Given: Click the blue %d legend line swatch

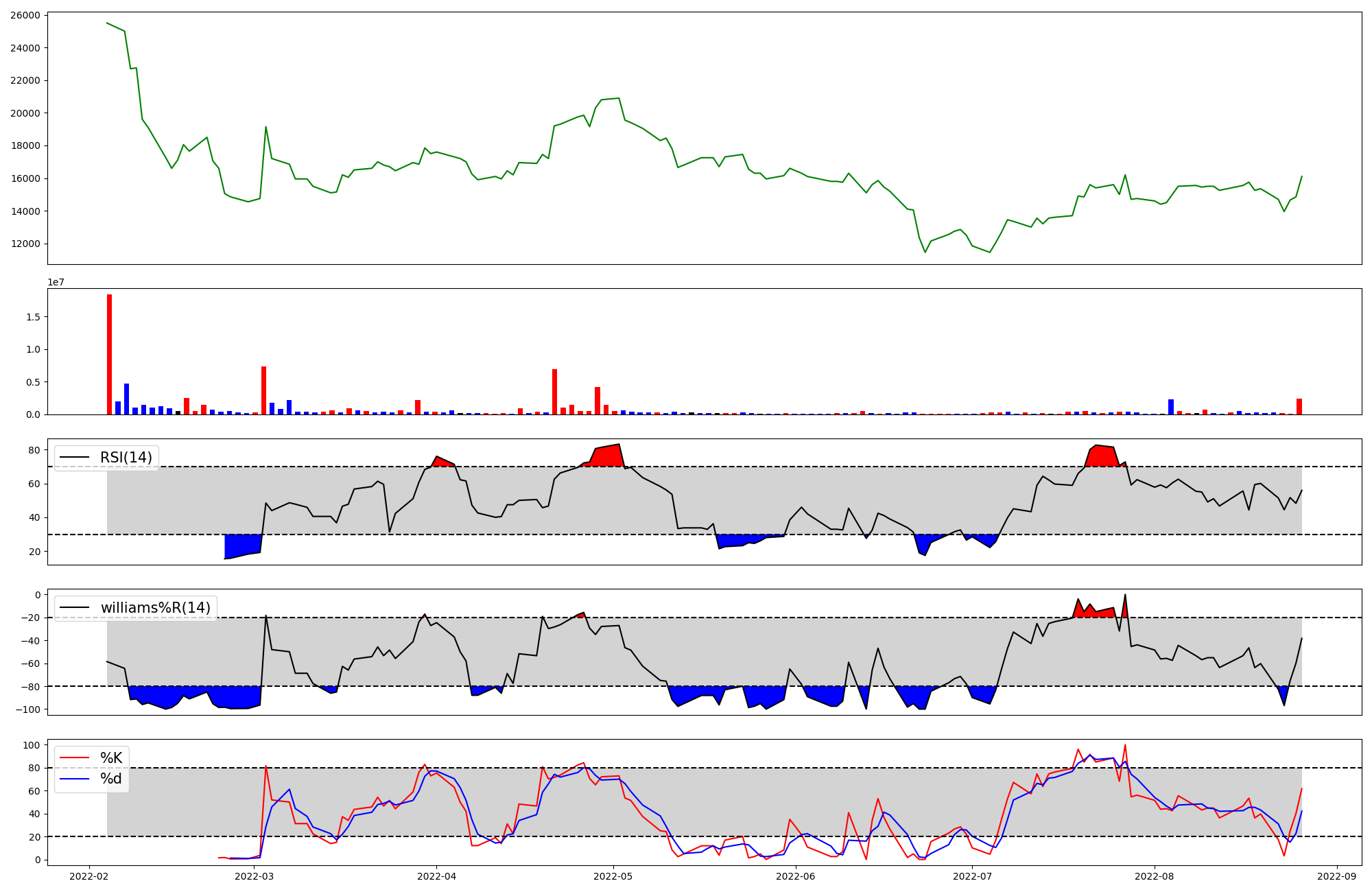Looking at the screenshot, I should [x=75, y=779].
